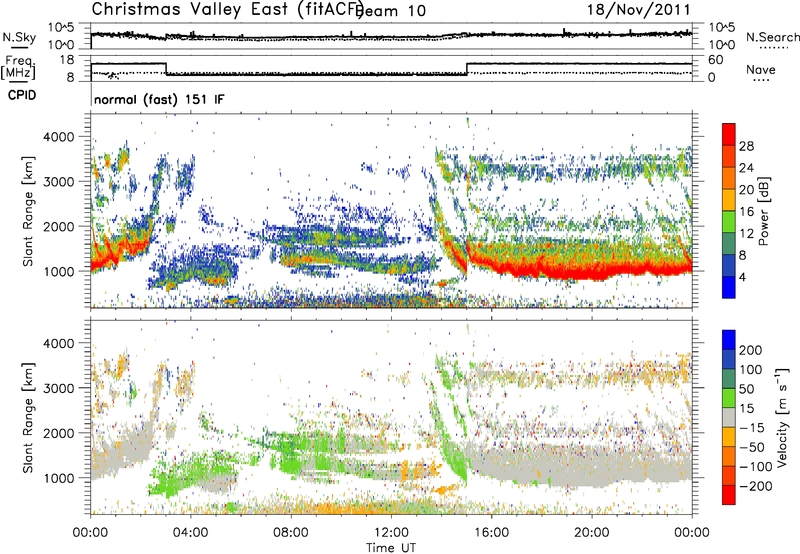The image size is (800, 554).
Task: Select the positive '200' velocity colorbar label
Action: 751,350
